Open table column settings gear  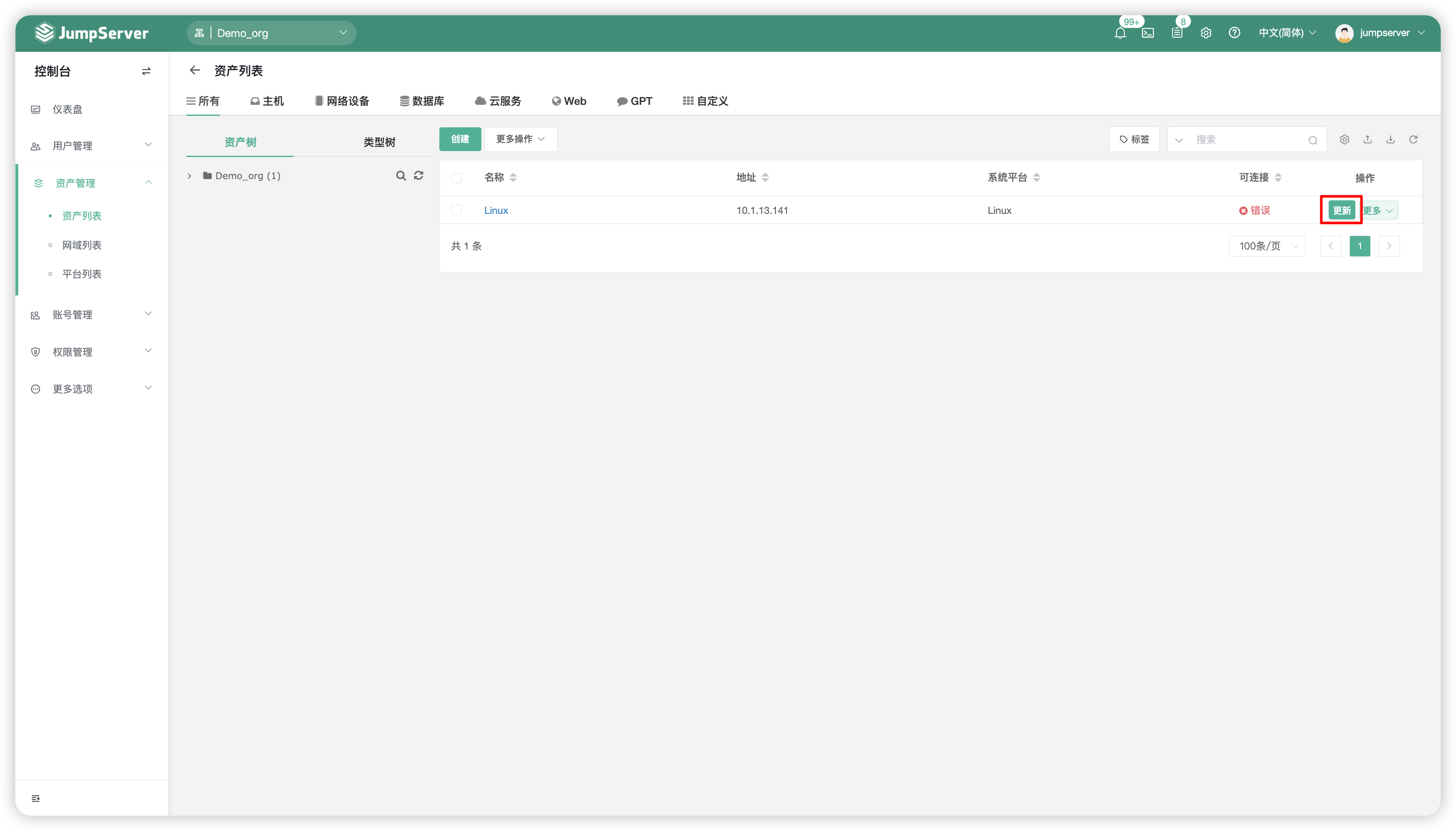tap(1344, 139)
